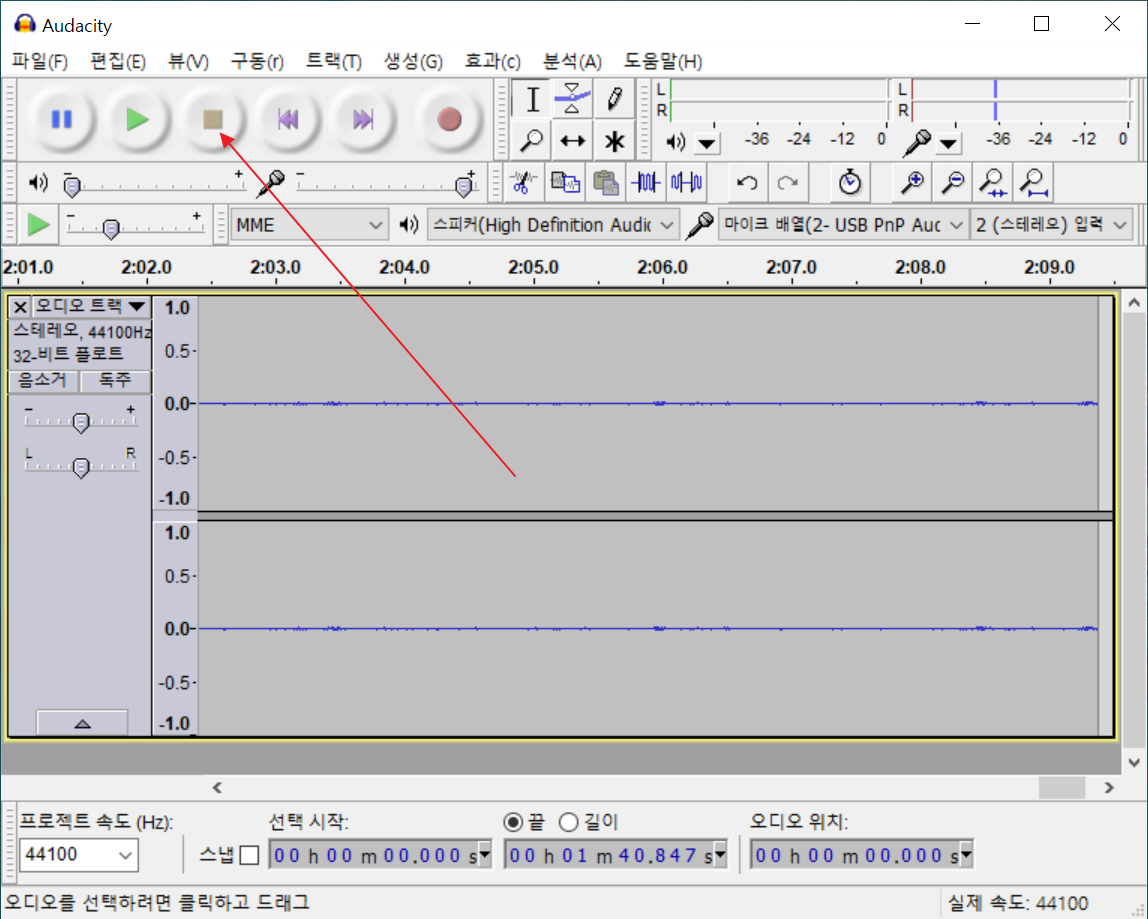1148x919 pixels.
Task: Open the 프로젝트 속도 44100 dropdown
Action: click(79, 855)
